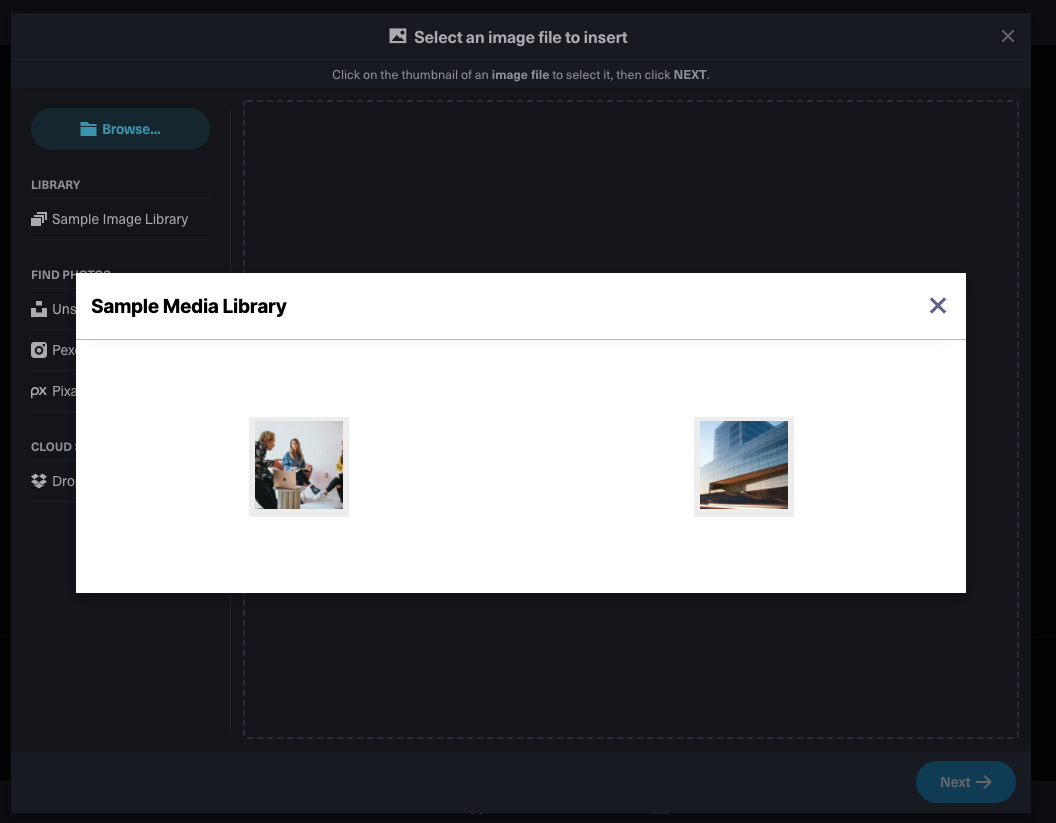Select Dropbox under CLOUD storage
The height and width of the screenshot is (823, 1056).
(x=62, y=481)
